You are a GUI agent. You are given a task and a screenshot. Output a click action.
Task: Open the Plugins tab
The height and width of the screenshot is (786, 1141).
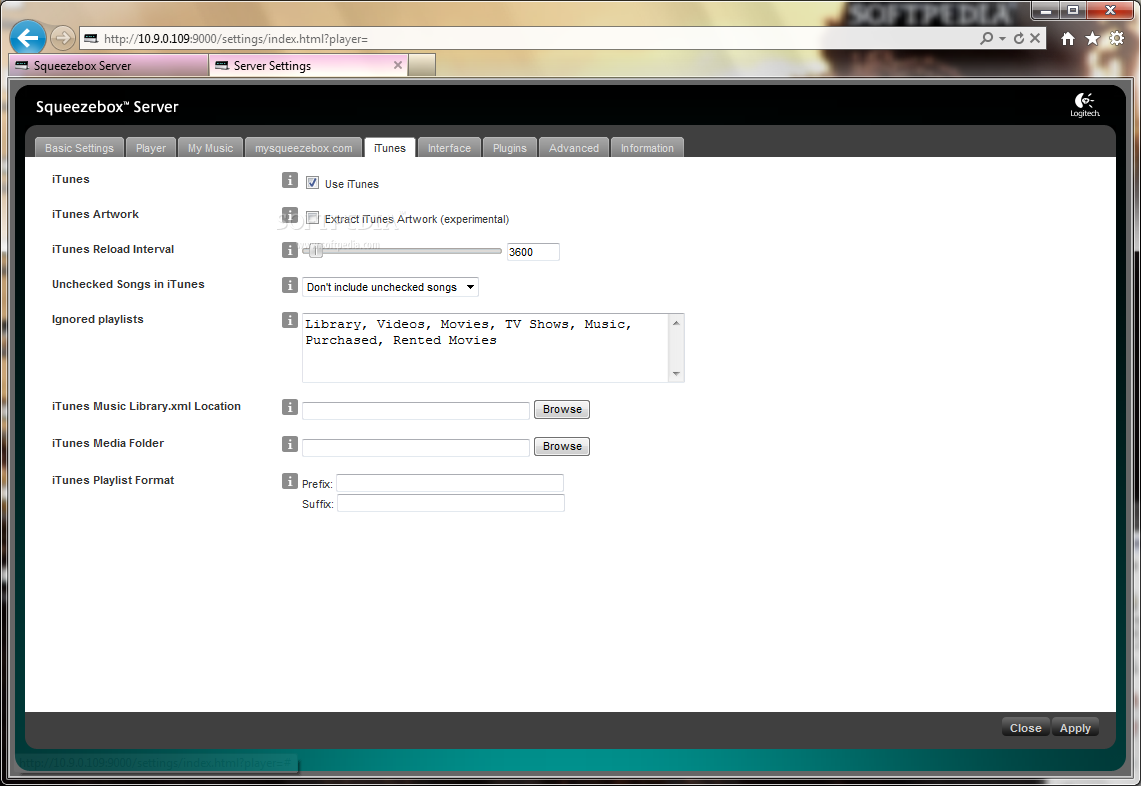tap(509, 148)
